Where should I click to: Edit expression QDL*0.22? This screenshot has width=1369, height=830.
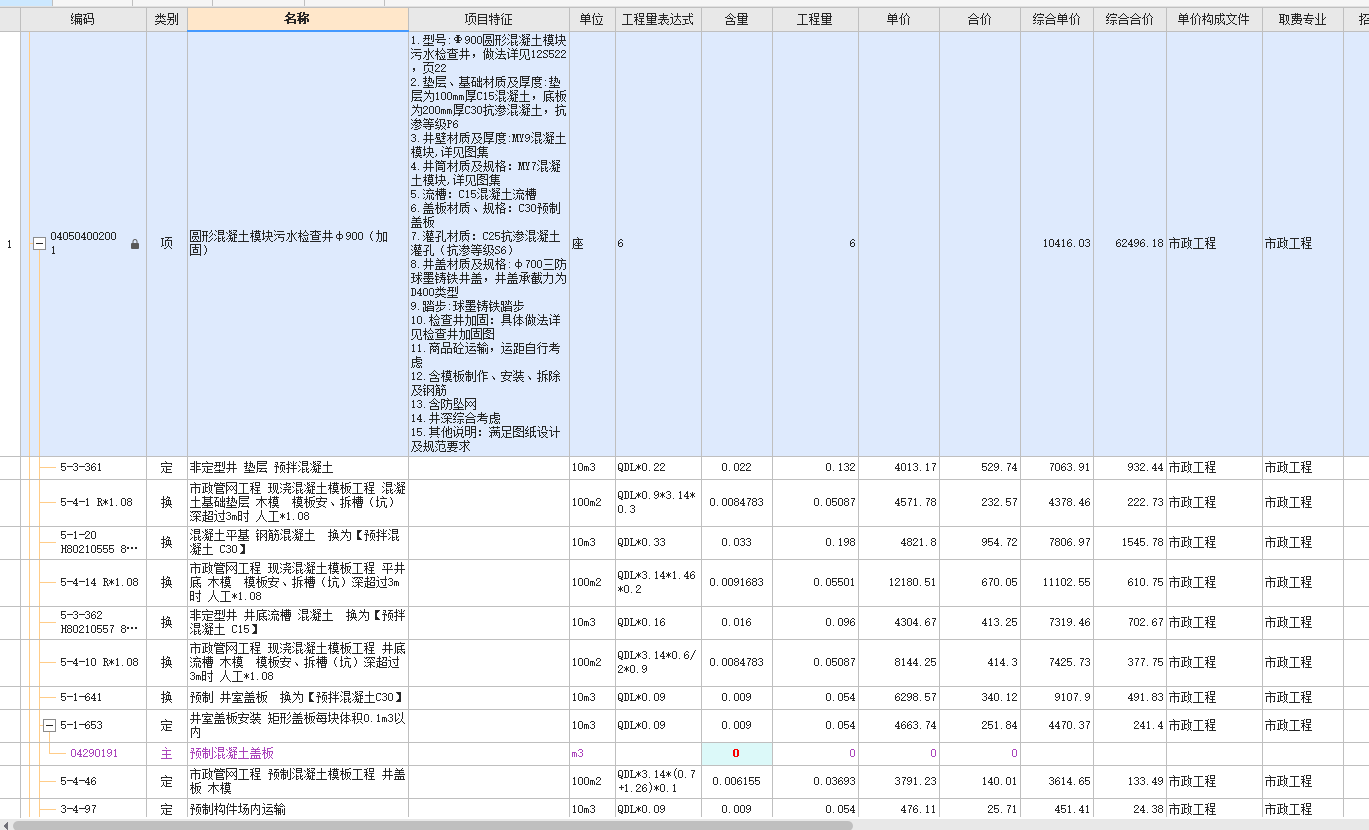tap(658, 467)
